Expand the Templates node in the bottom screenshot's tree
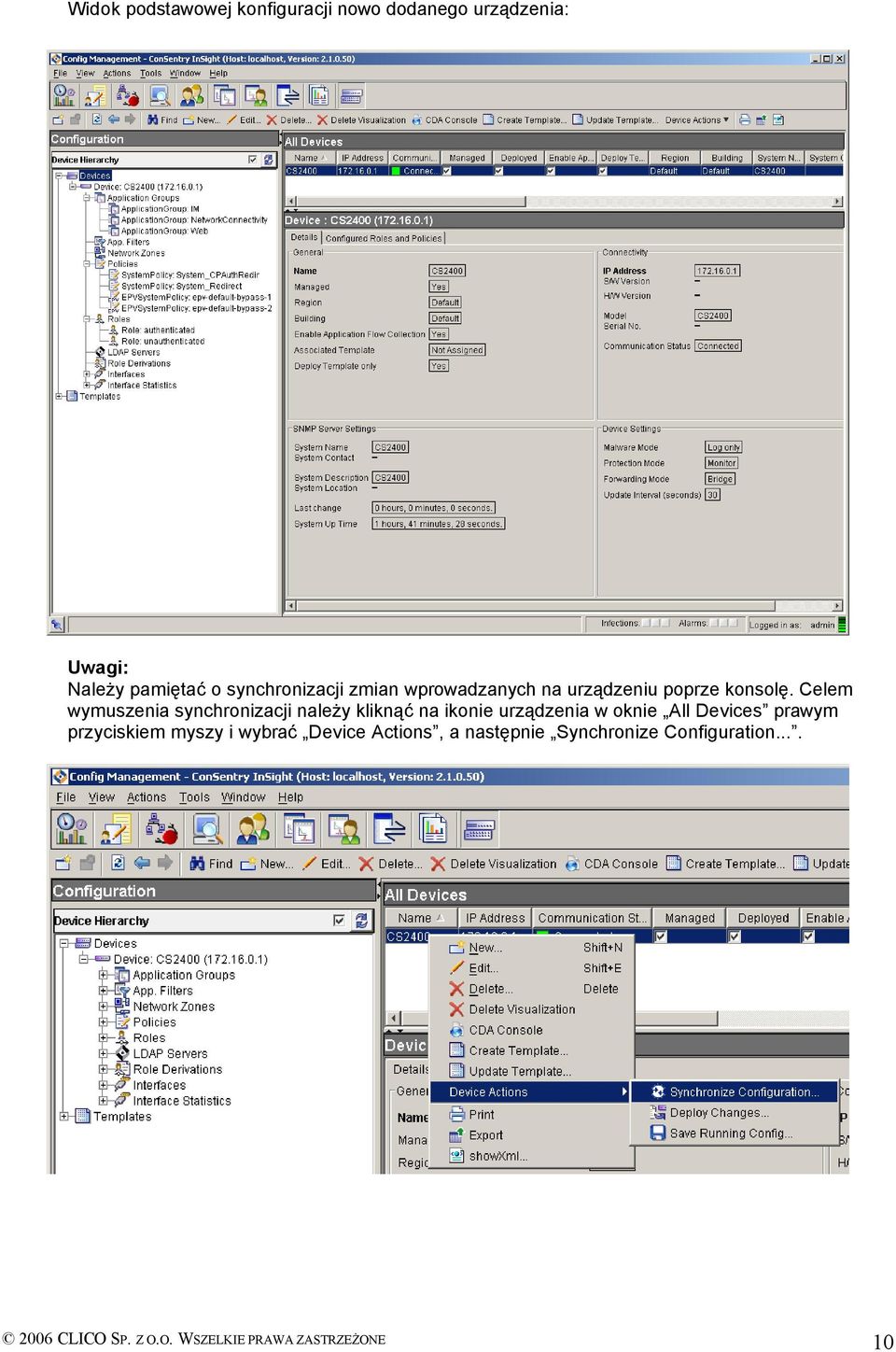This screenshot has width=896, height=1352. pos(64,1116)
